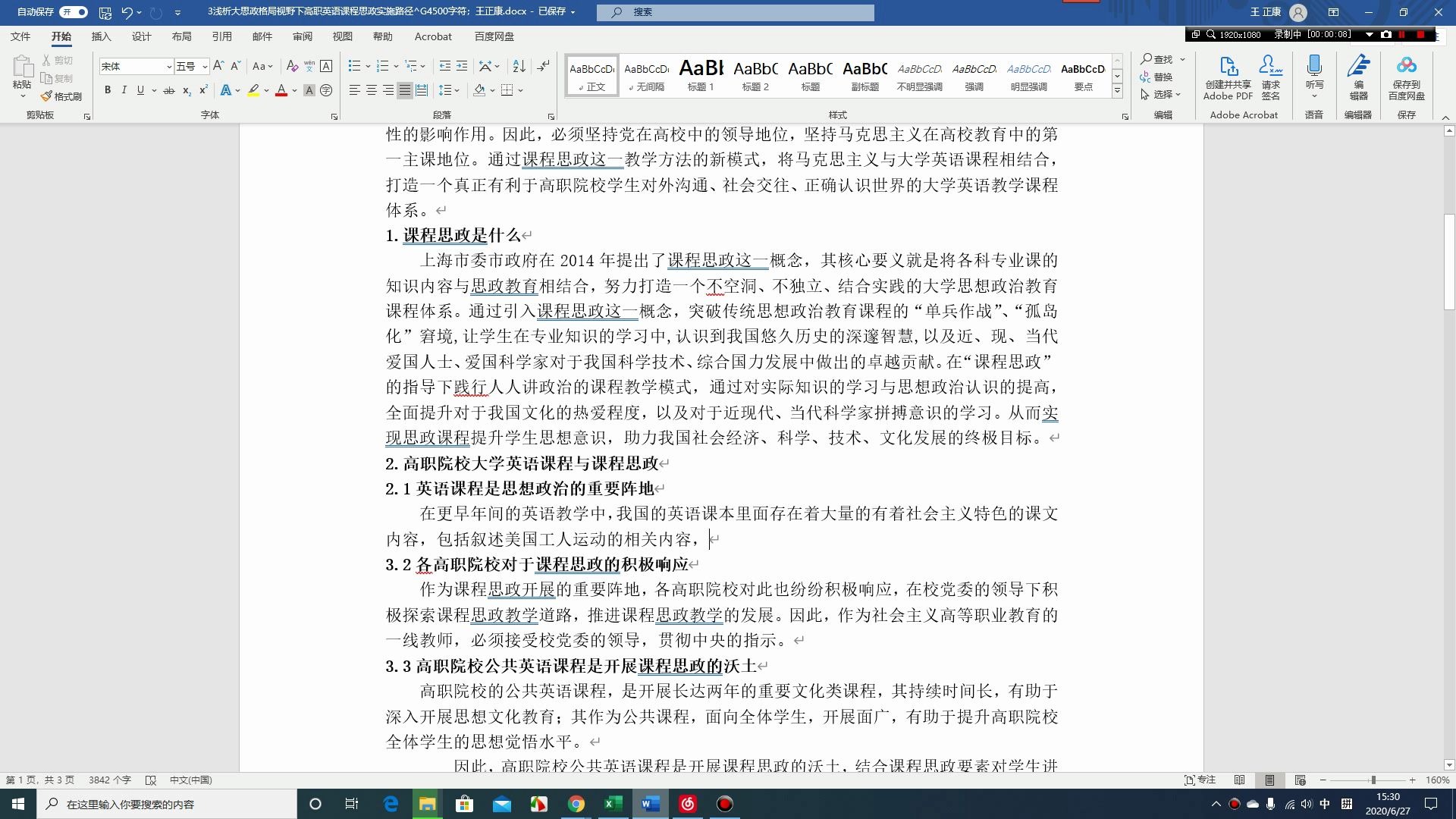
Task: Toggle Align Right
Action: (x=388, y=90)
